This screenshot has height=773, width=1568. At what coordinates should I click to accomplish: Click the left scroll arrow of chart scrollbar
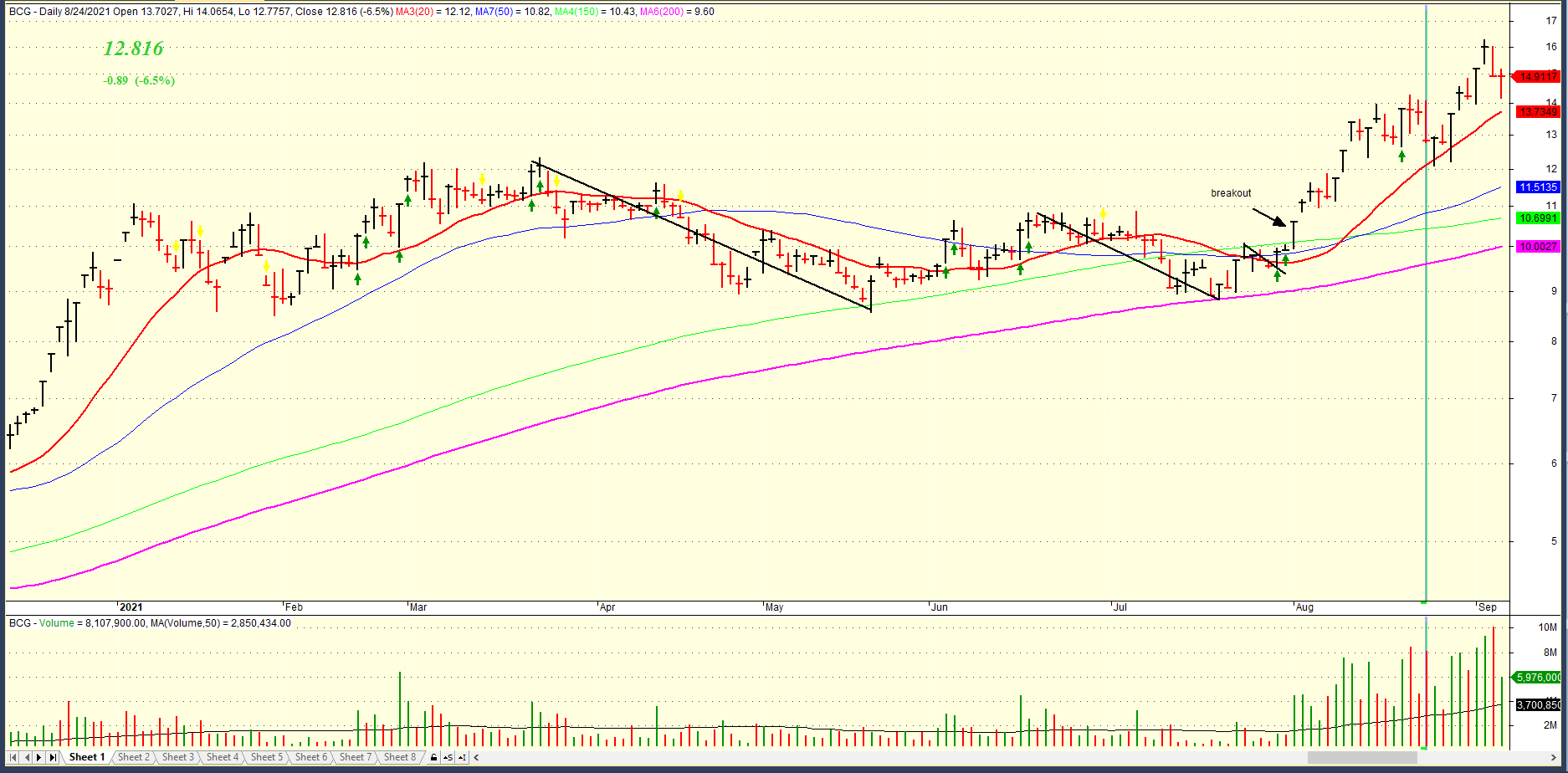(x=477, y=757)
